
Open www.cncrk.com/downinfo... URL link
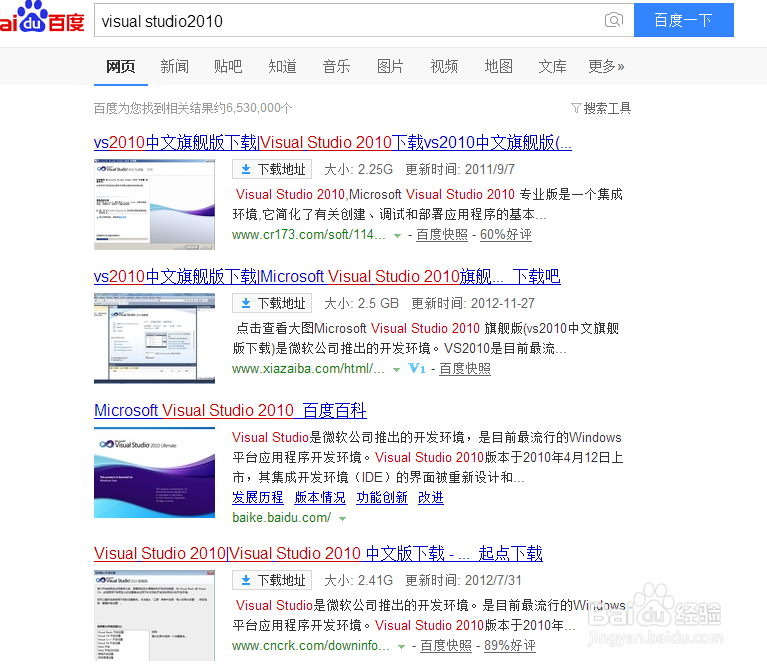click(x=311, y=646)
